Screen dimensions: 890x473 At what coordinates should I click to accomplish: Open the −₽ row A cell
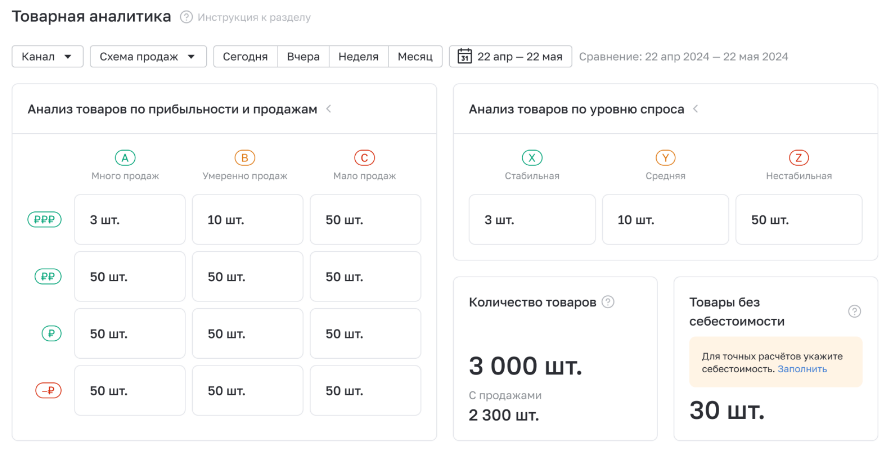(x=130, y=390)
